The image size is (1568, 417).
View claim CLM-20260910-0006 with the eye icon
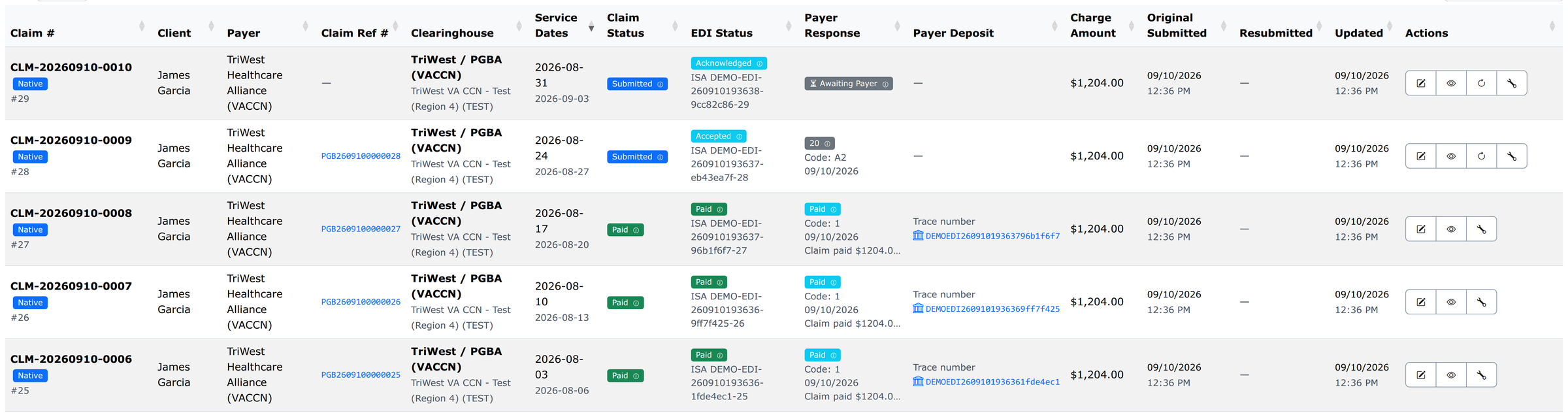1451,375
